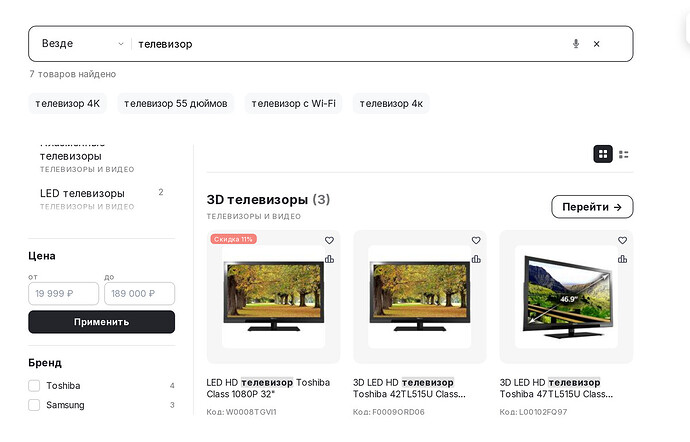The height and width of the screenshot is (442, 690).
Task: Select the 'телевизор 55 дюймов' suggestion chip
Action: point(176,103)
